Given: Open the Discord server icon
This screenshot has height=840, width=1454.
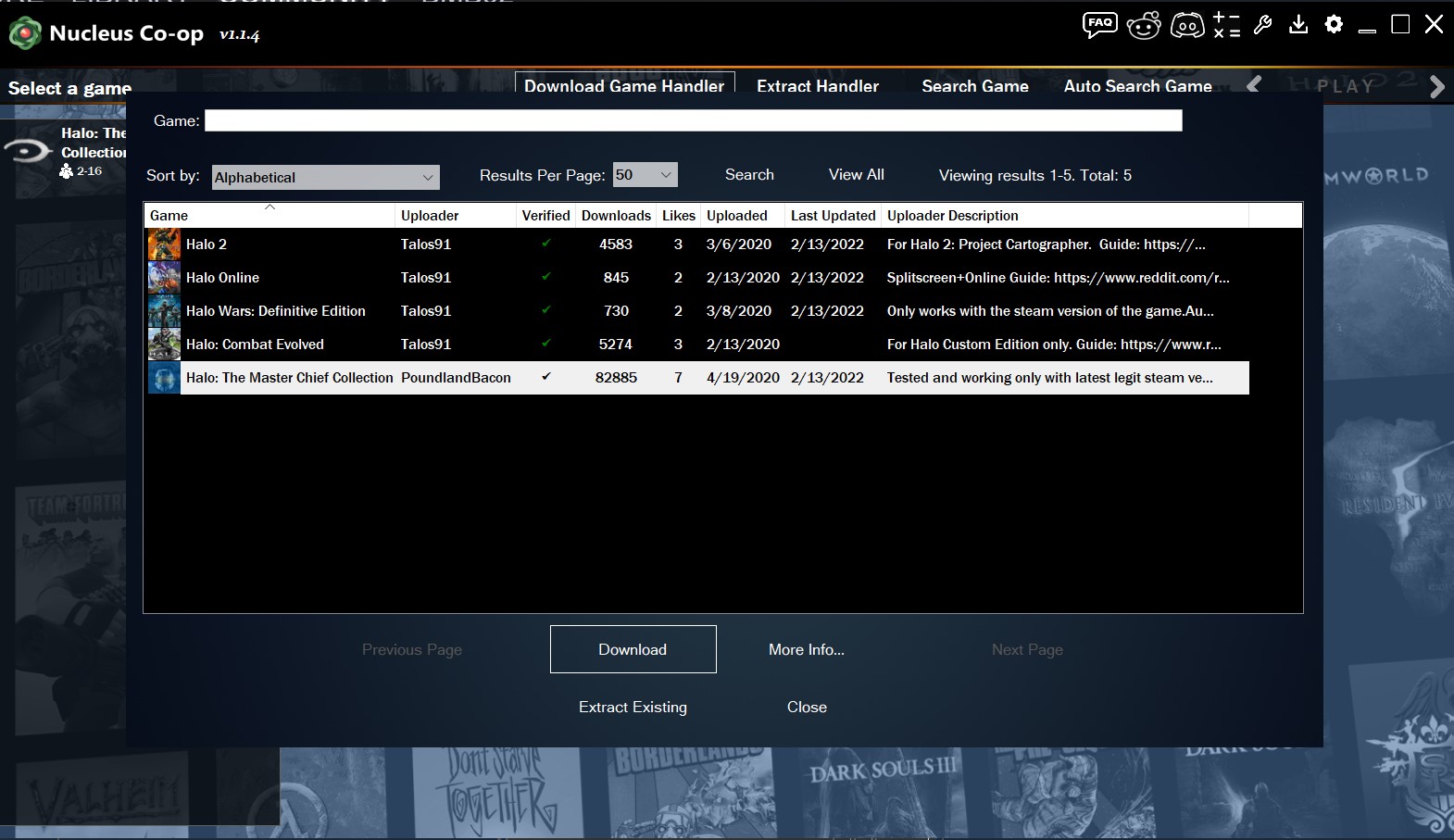Looking at the screenshot, I should (x=1187, y=25).
